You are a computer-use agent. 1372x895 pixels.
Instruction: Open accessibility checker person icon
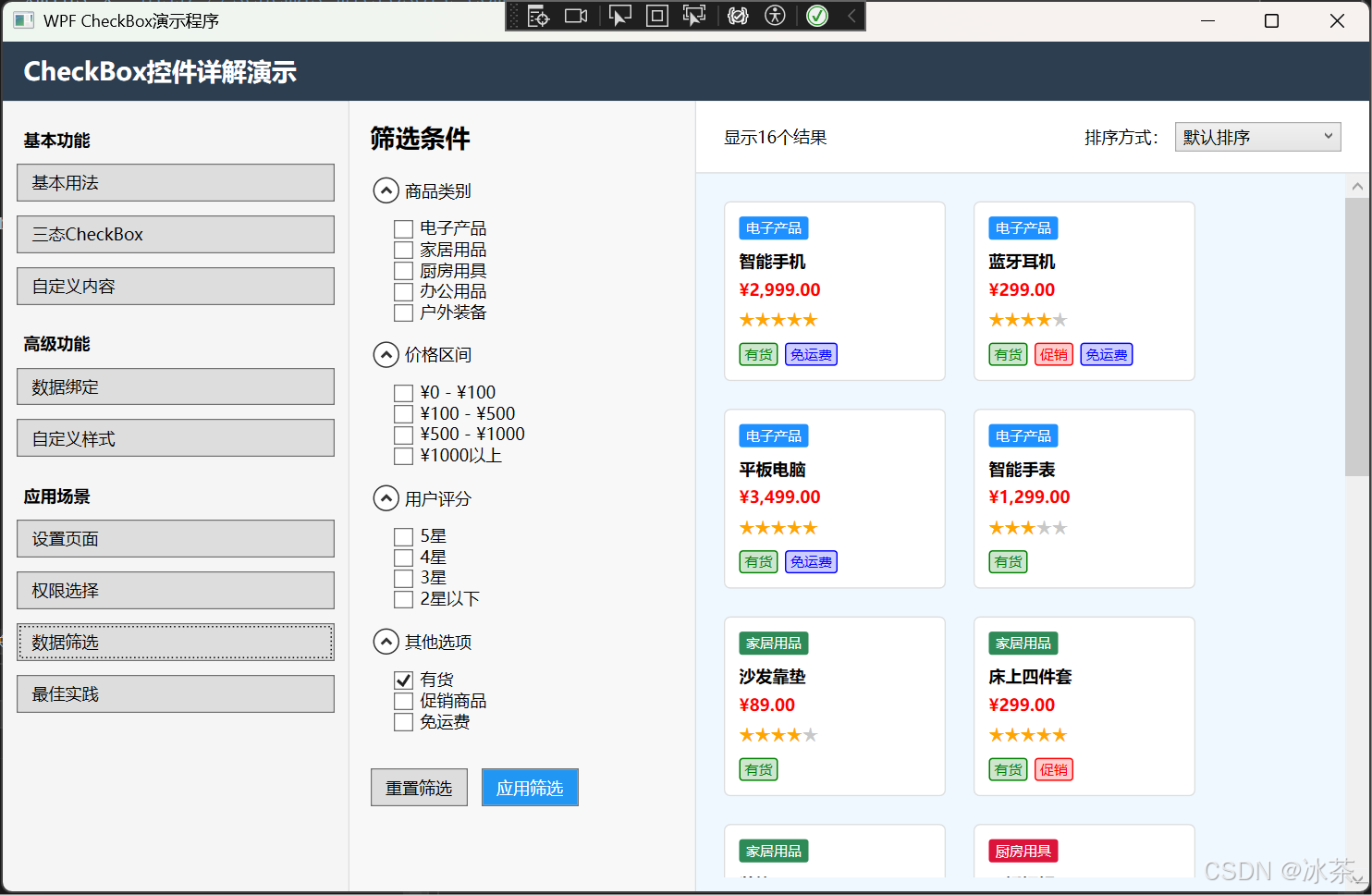775,16
